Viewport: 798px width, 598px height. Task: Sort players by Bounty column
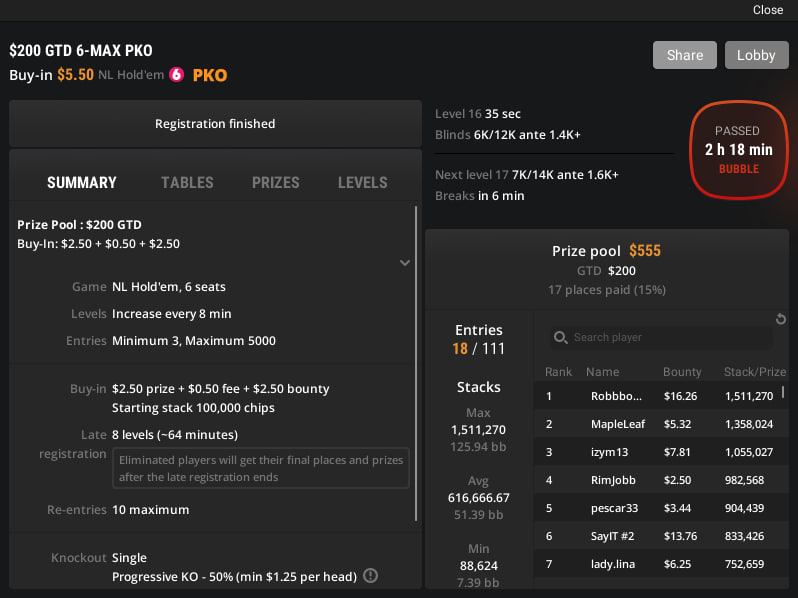pyautogui.click(x=682, y=372)
